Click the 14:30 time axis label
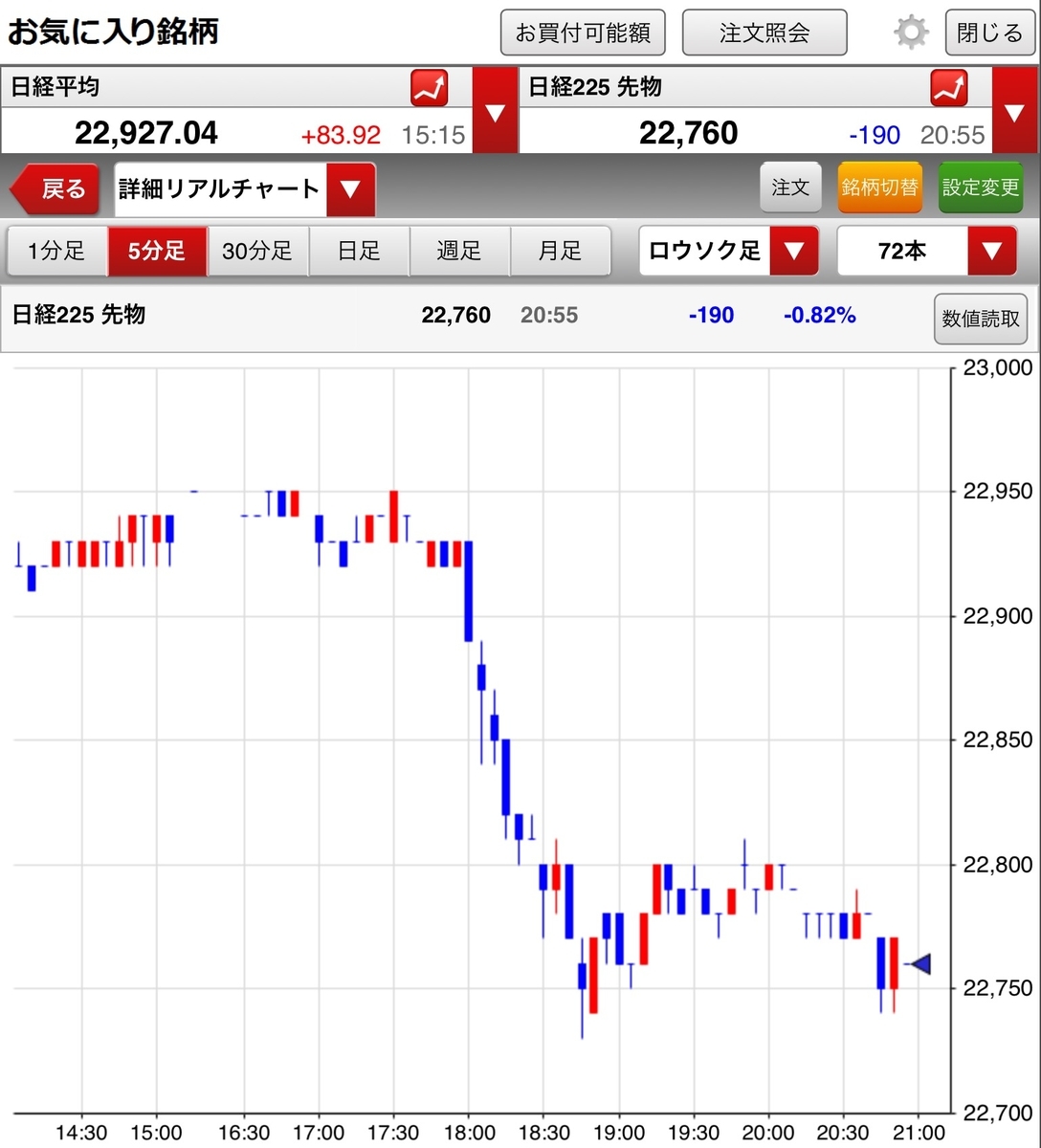Image resolution: width=1041 pixels, height=1148 pixels. [81, 1133]
